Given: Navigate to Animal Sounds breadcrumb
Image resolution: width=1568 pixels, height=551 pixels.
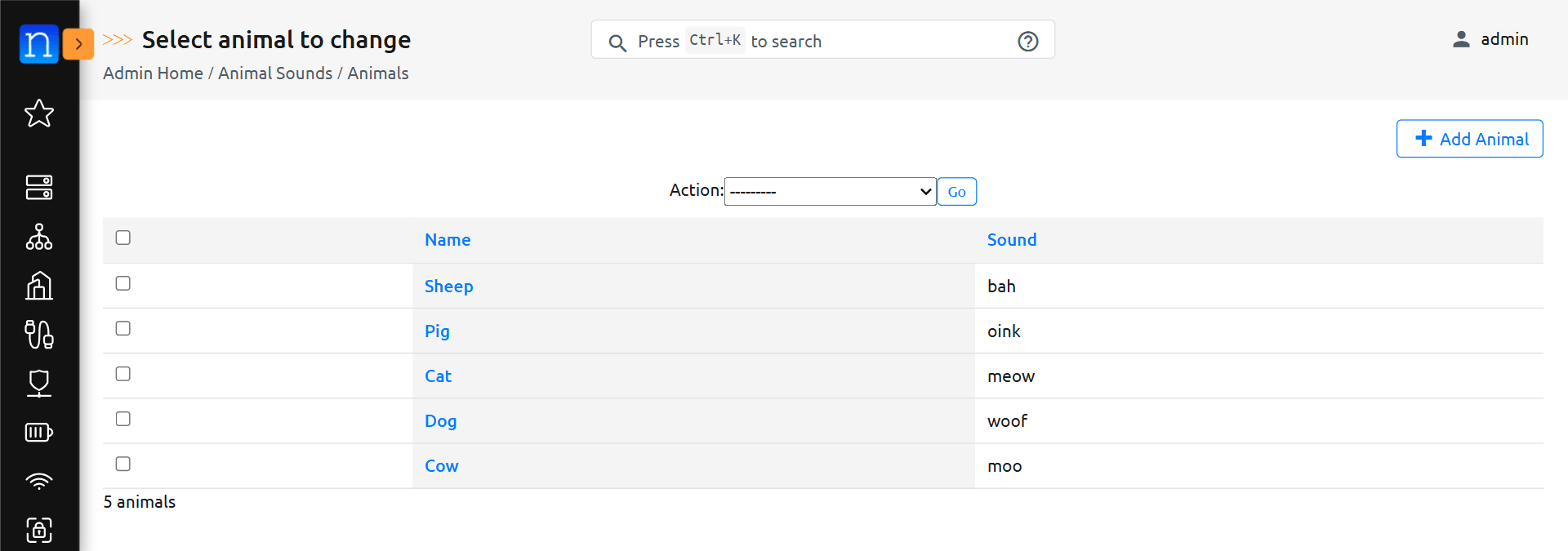Looking at the screenshot, I should tap(275, 73).
